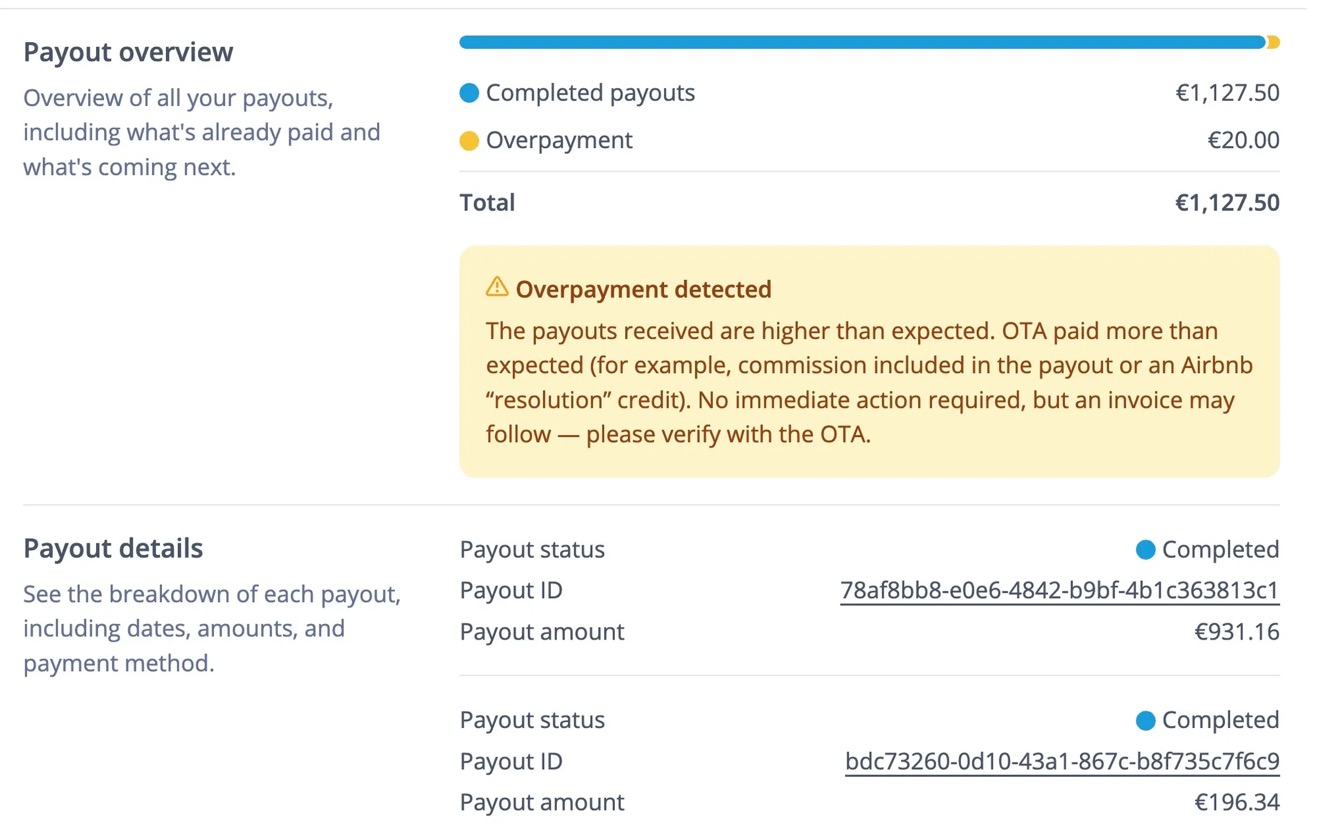The height and width of the screenshot is (832, 1334).
Task: Click the yellow end segment of the progress bar
Action: pos(1273,43)
